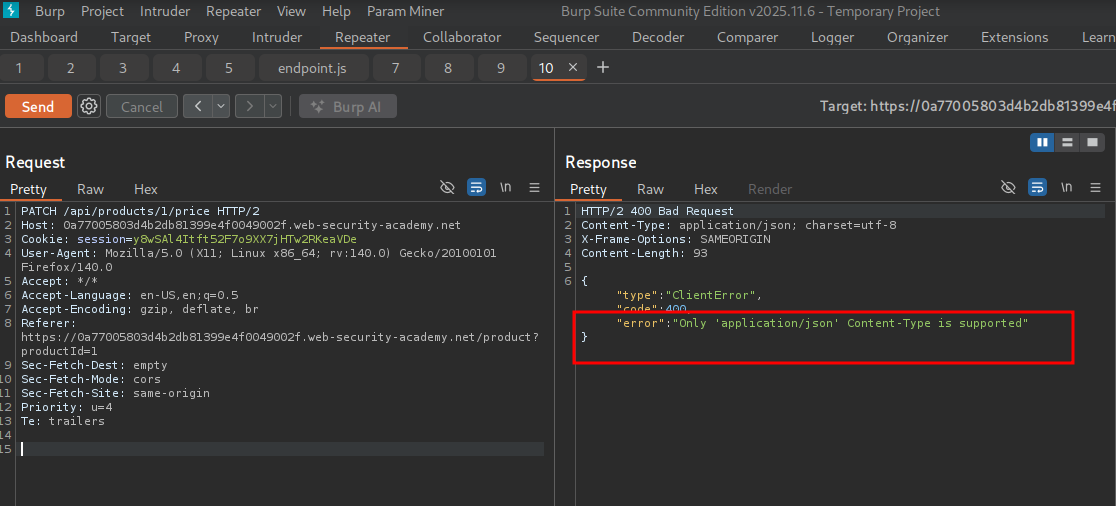
Task: Select Repeater tab 5
Action: (228, 68)
